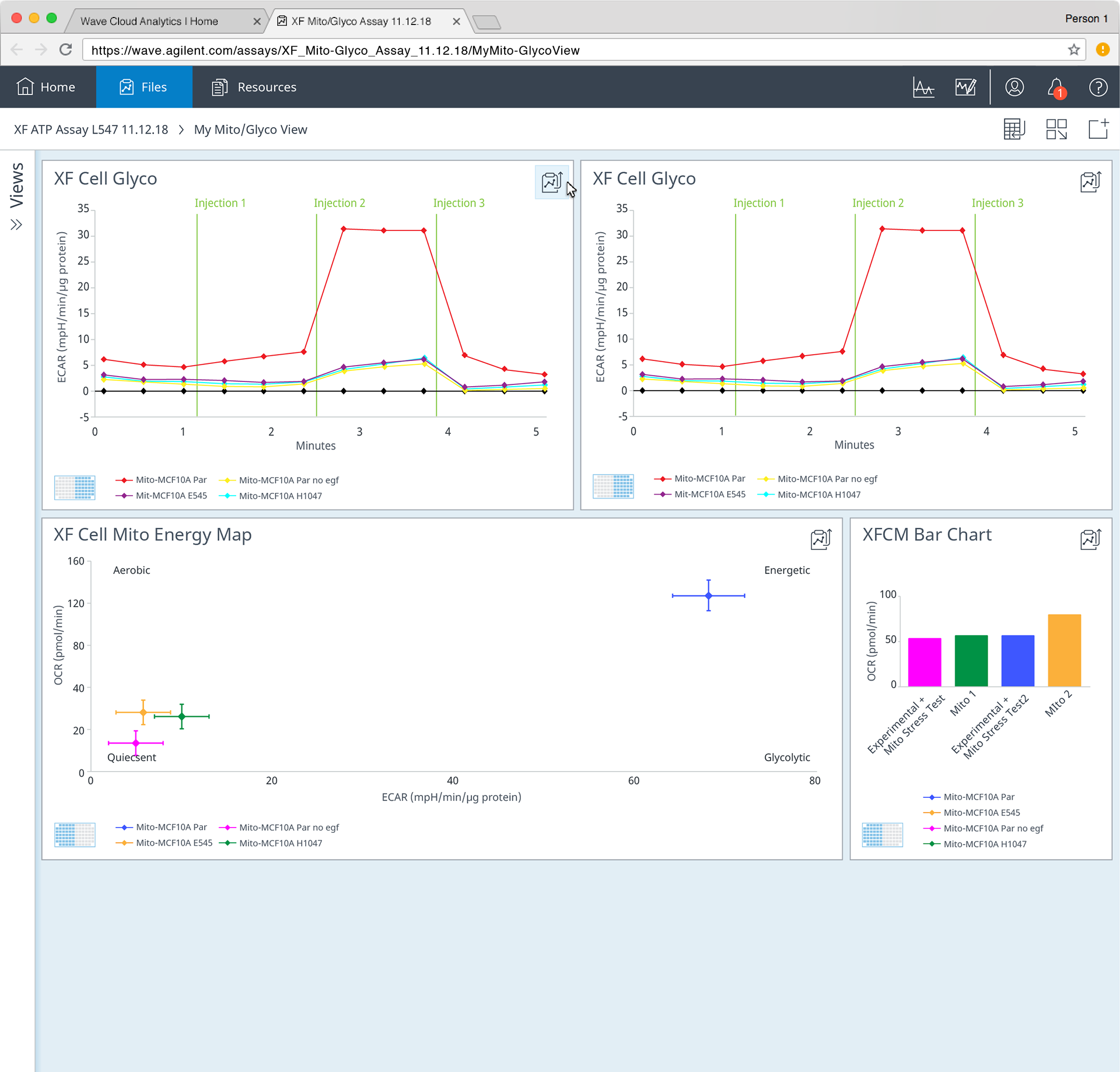Close the XF Mito/Glyco Assay tab
1120x1072 pixels.
[456, 22]
